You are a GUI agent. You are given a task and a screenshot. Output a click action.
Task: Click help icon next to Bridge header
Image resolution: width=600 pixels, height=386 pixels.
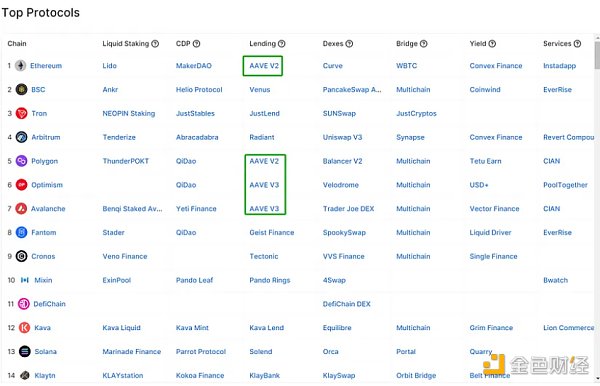[424, 44]
